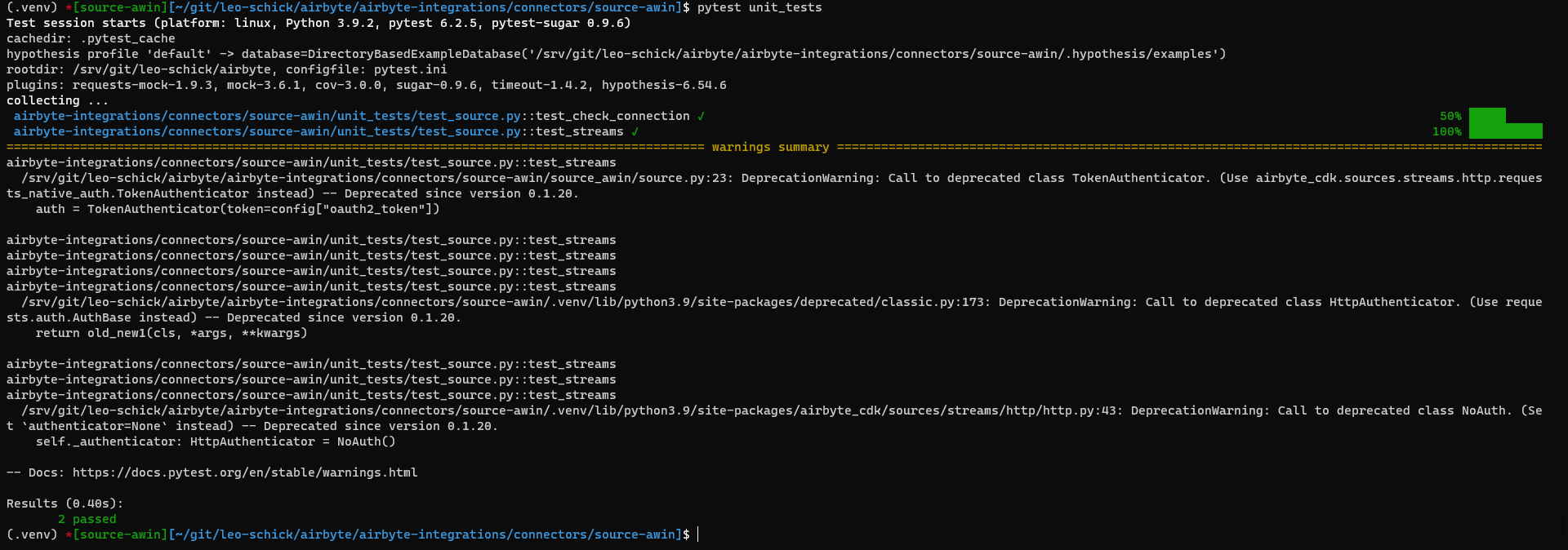Click the red asterisk in the bottom prompt

coord(69,534)
